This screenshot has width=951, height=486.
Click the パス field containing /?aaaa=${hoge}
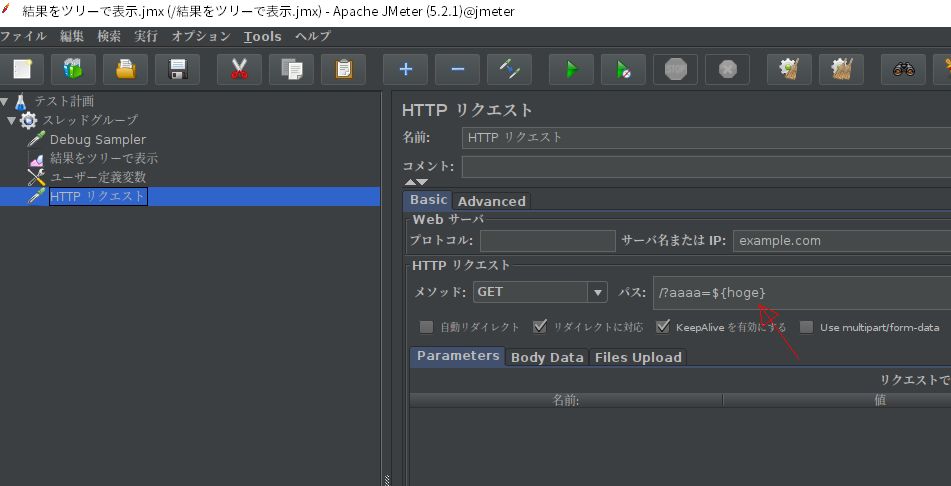click(x=802, y=293)
